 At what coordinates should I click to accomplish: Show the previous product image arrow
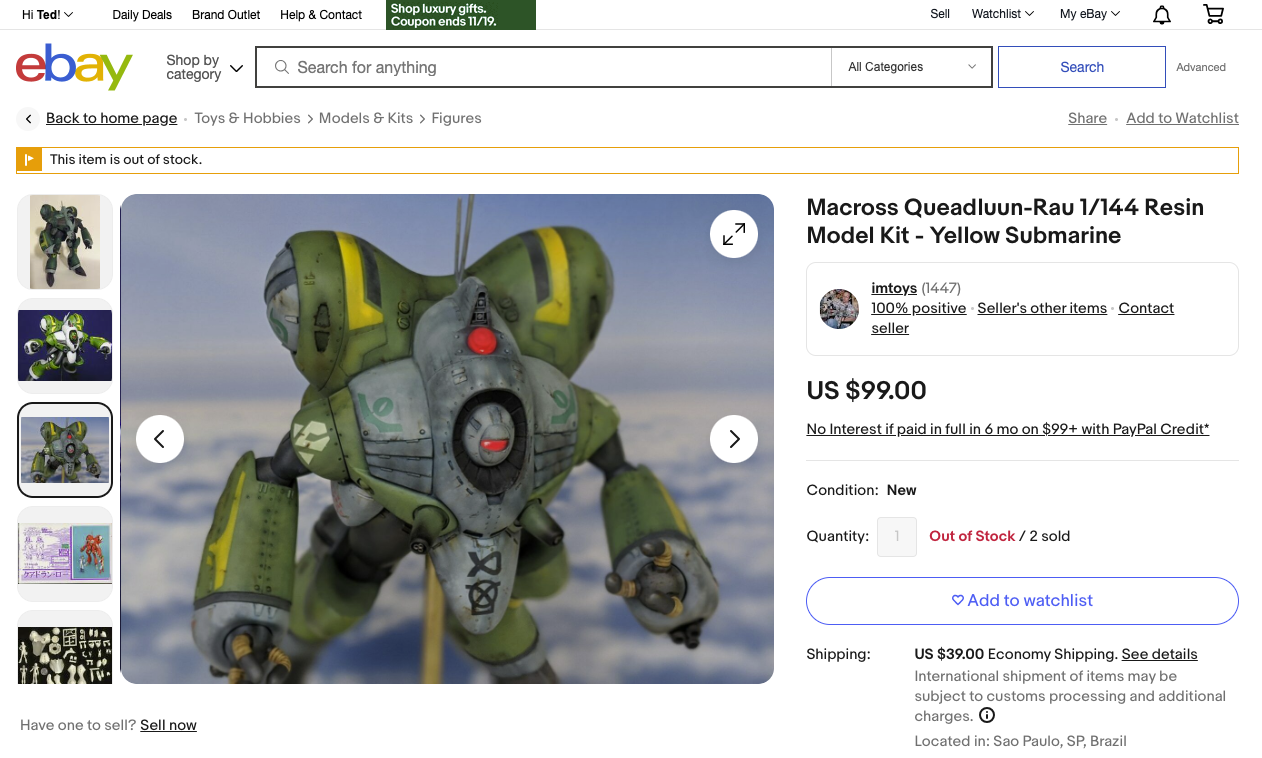pos(160,439)
